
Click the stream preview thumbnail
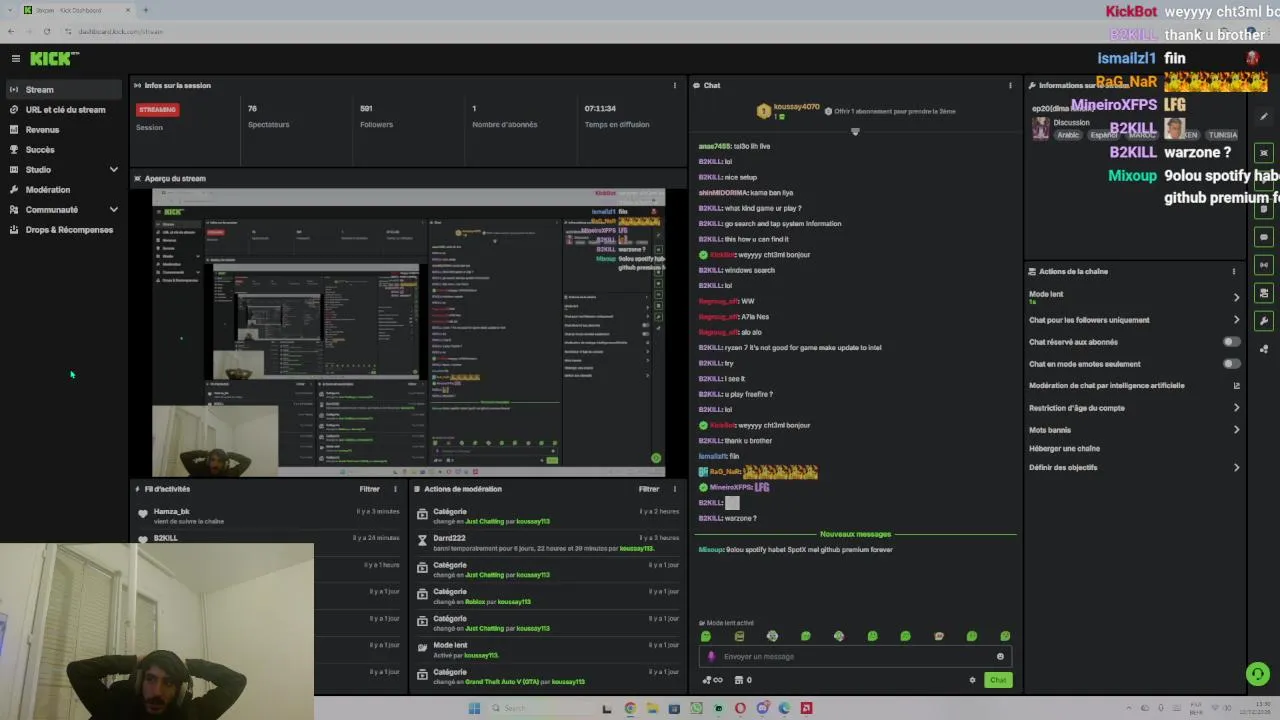(x=408, y=332)
